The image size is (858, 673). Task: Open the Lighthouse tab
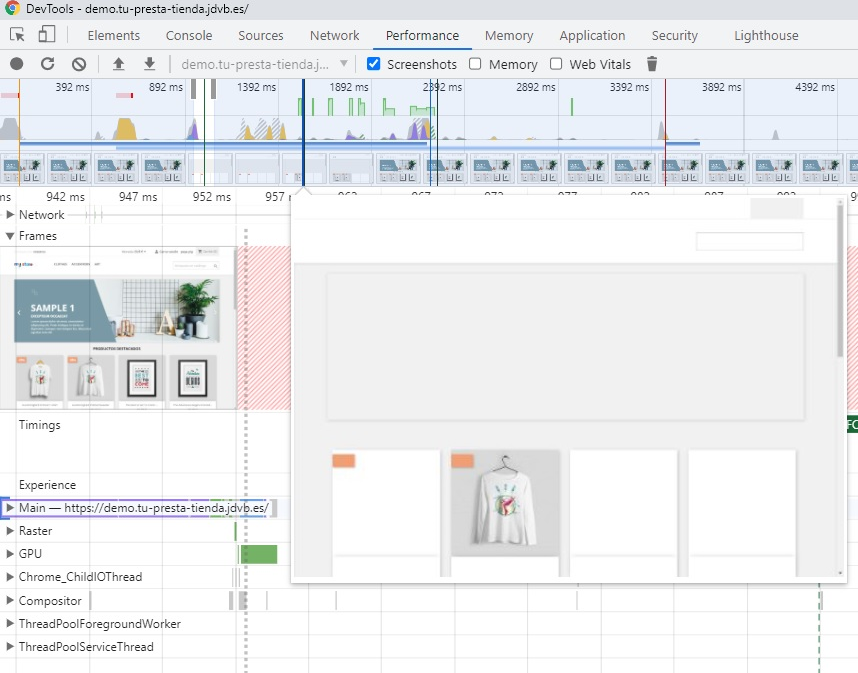766,36
